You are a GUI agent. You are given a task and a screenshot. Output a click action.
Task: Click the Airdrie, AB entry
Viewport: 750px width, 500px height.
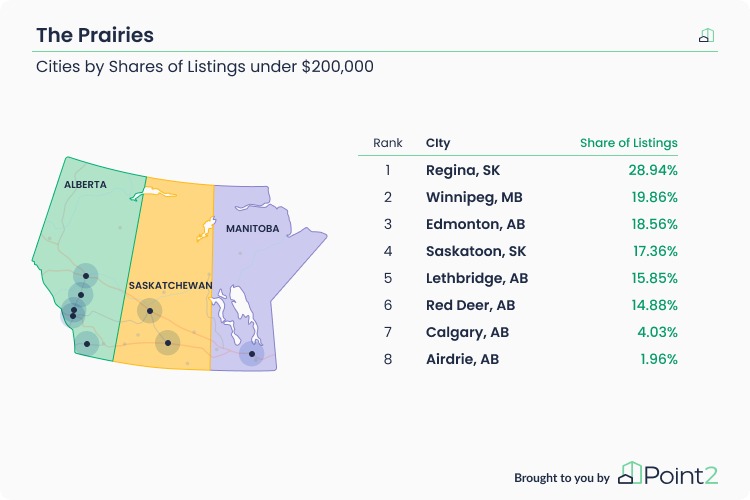[462, 359]
